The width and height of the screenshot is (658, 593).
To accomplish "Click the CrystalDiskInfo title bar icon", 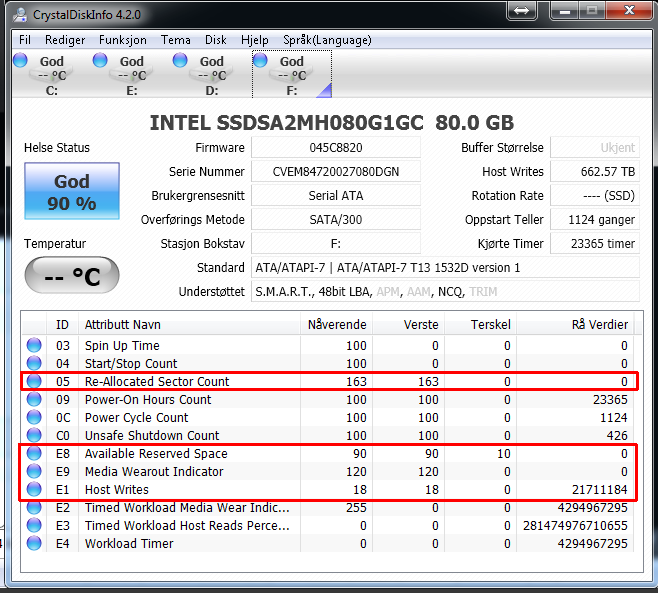I will (x=20, y=15).
